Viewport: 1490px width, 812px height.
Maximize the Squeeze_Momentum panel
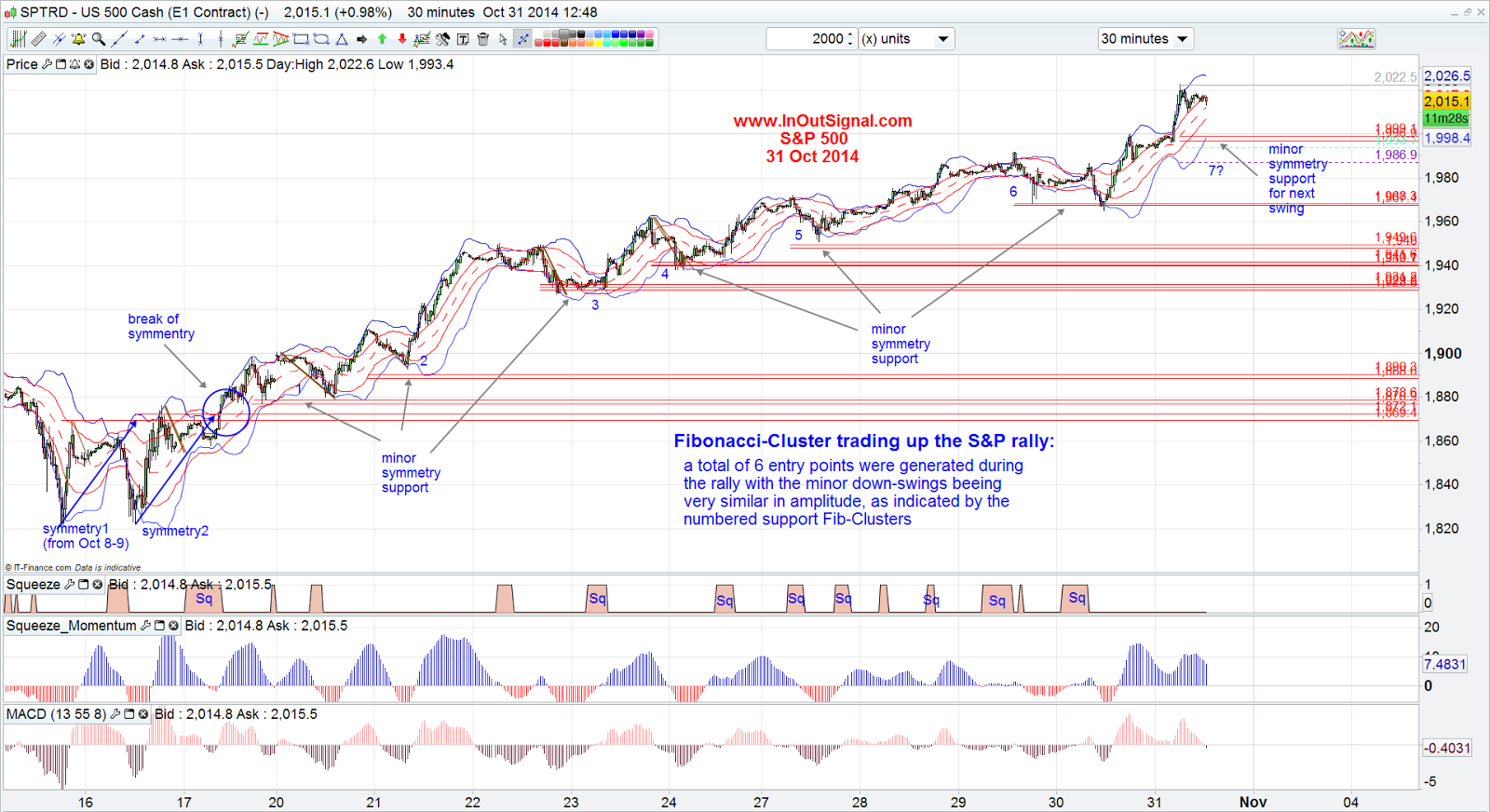click(159, 626)
